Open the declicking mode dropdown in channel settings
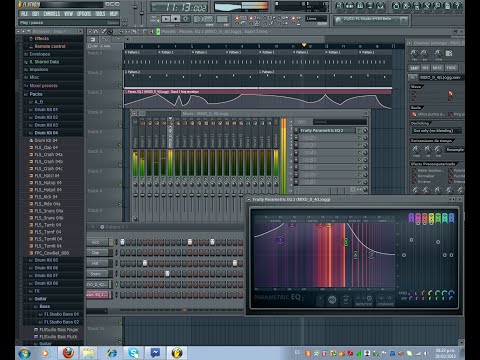 pos(437,131)
